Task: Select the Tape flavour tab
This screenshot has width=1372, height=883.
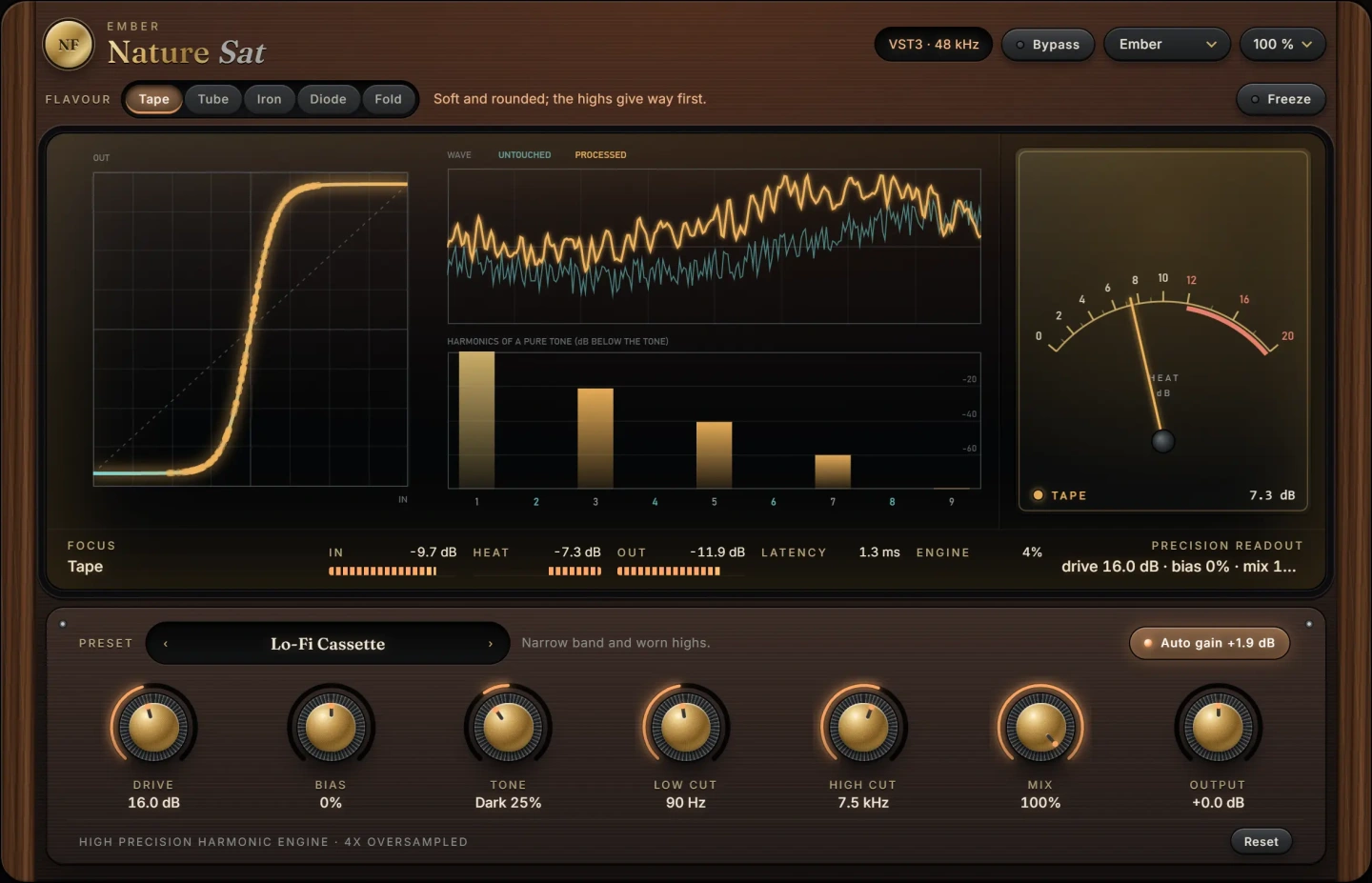Action: click(x=153, y=99)
